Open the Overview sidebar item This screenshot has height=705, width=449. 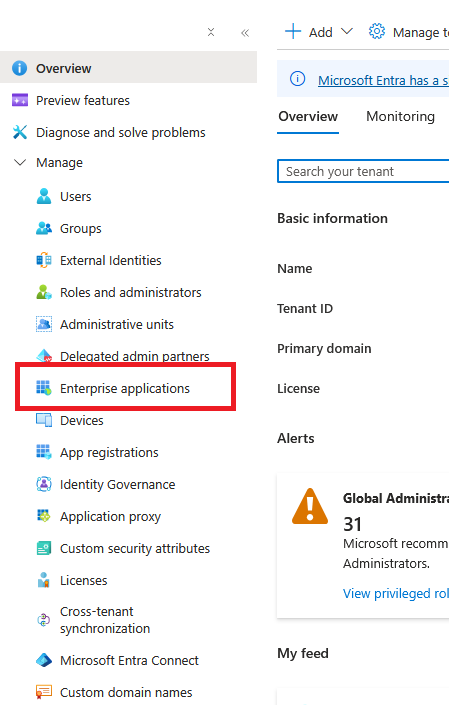coord(129,68)
